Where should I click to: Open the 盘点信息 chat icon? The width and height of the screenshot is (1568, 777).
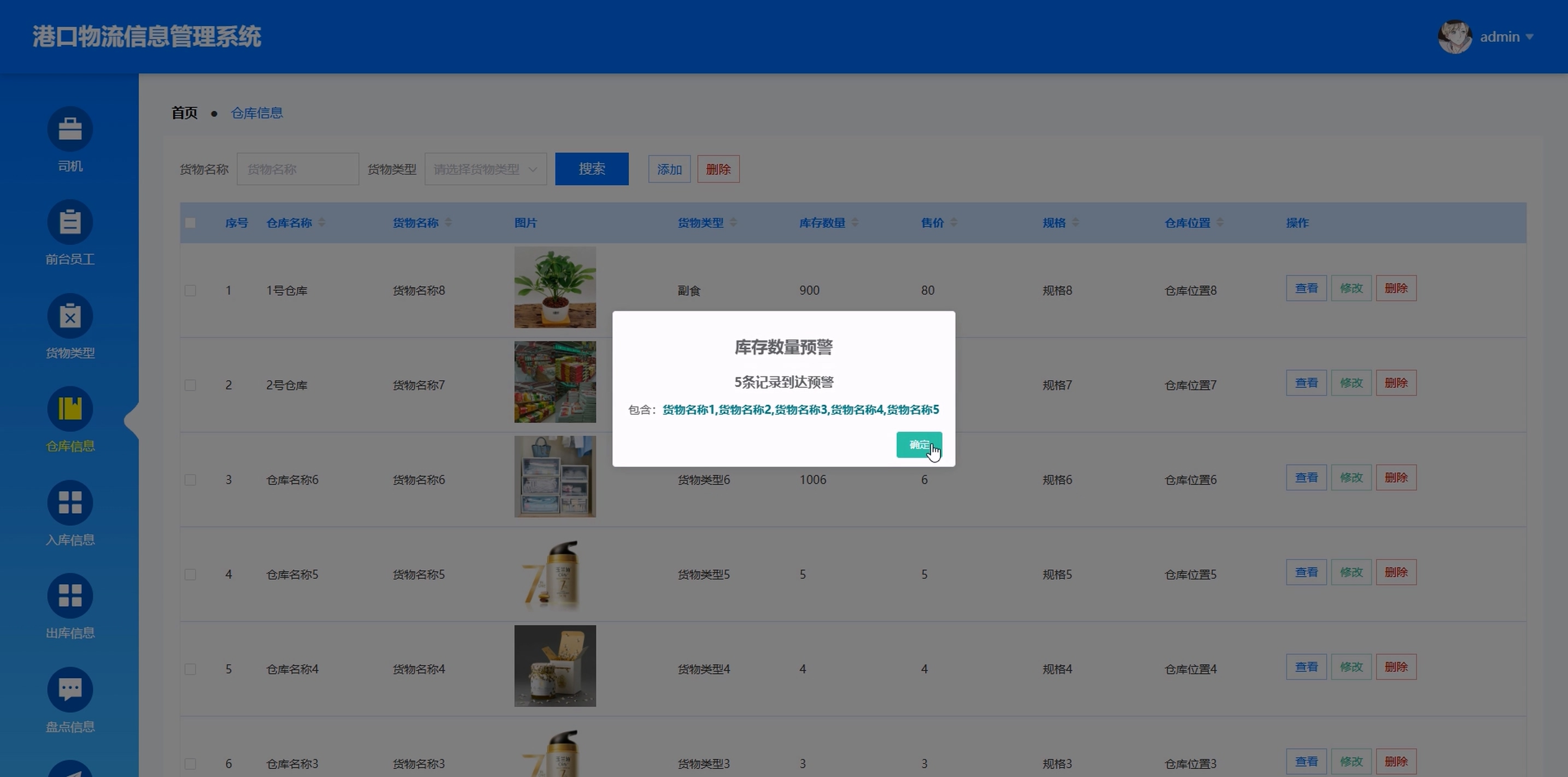coord(70,690)
